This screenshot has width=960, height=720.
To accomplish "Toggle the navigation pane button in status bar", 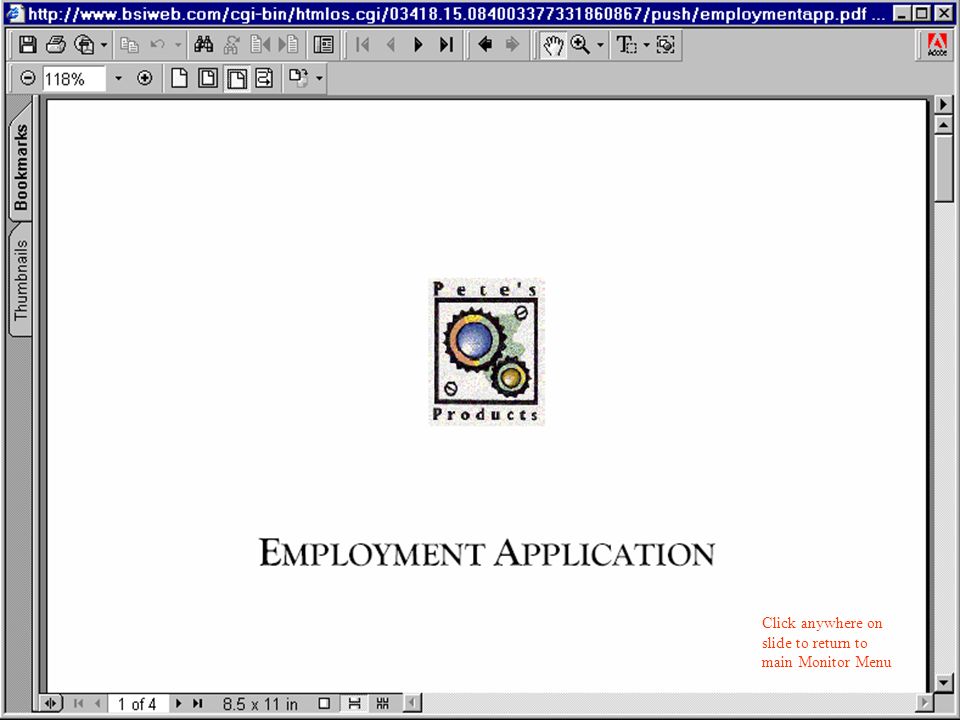I will pos(51,703).
